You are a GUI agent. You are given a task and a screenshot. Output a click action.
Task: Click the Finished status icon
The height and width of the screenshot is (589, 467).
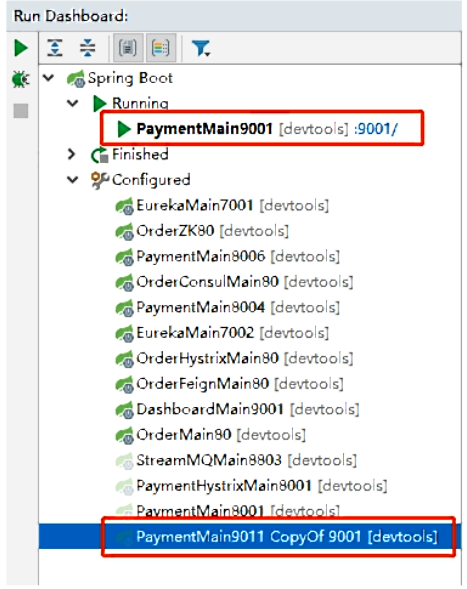[x=100, y=155]
